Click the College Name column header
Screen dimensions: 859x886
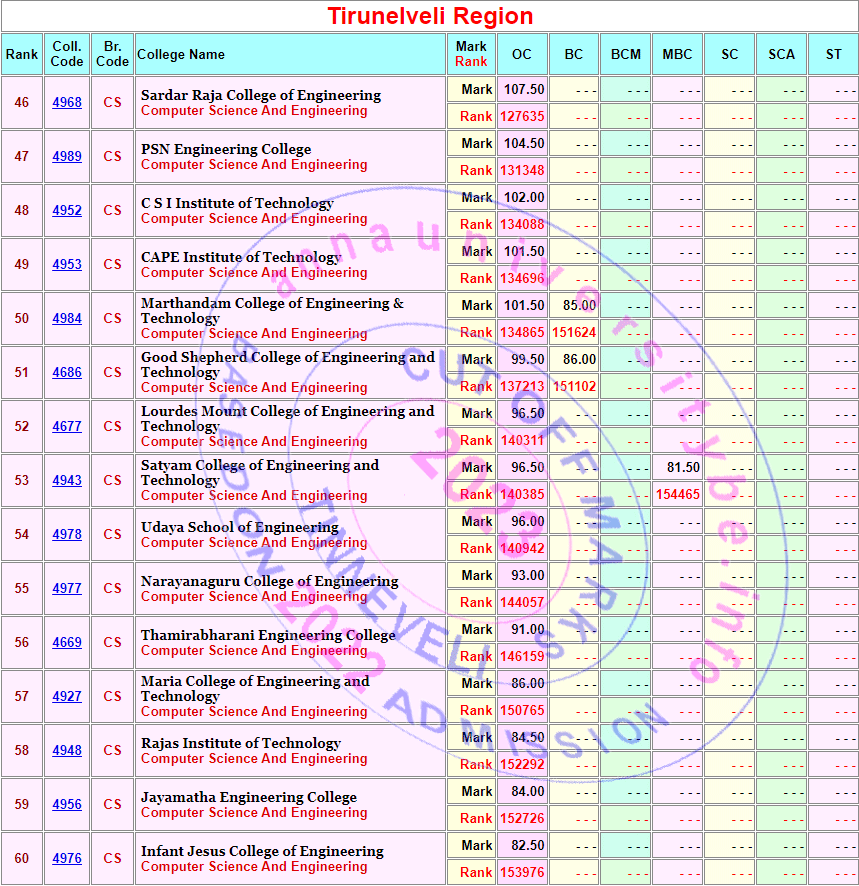pos(181,54)
